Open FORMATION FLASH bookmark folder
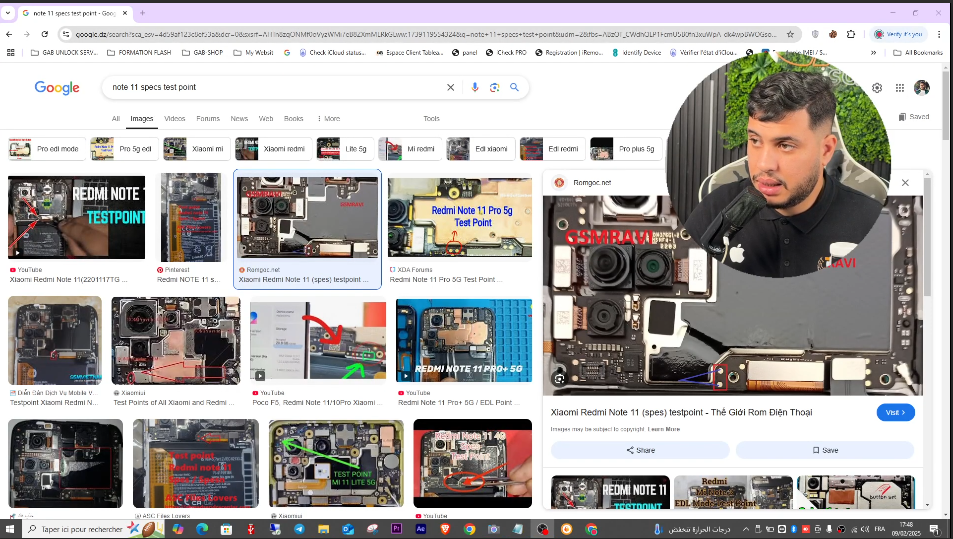This screenshot has height=539, width=953. coord(139,53)
